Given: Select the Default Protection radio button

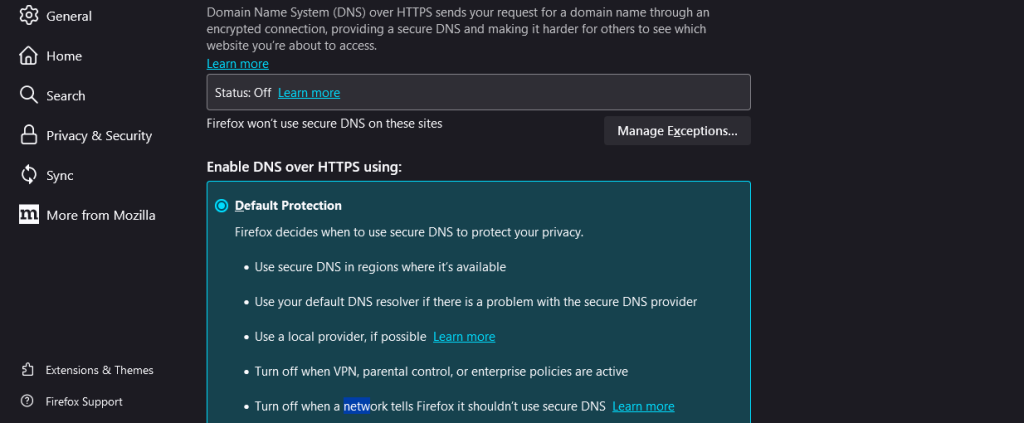Looking at the screenshot, I should tap(222, 206).
